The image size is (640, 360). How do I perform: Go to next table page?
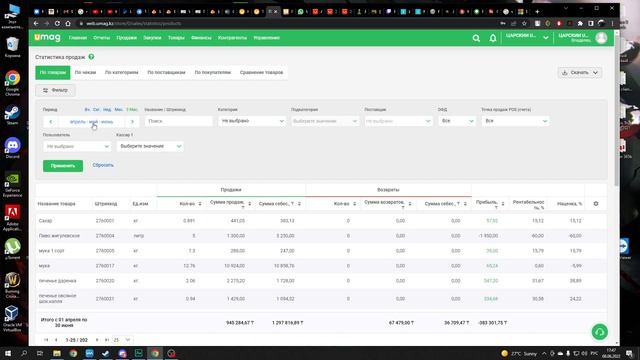click(x=97, y=340)
